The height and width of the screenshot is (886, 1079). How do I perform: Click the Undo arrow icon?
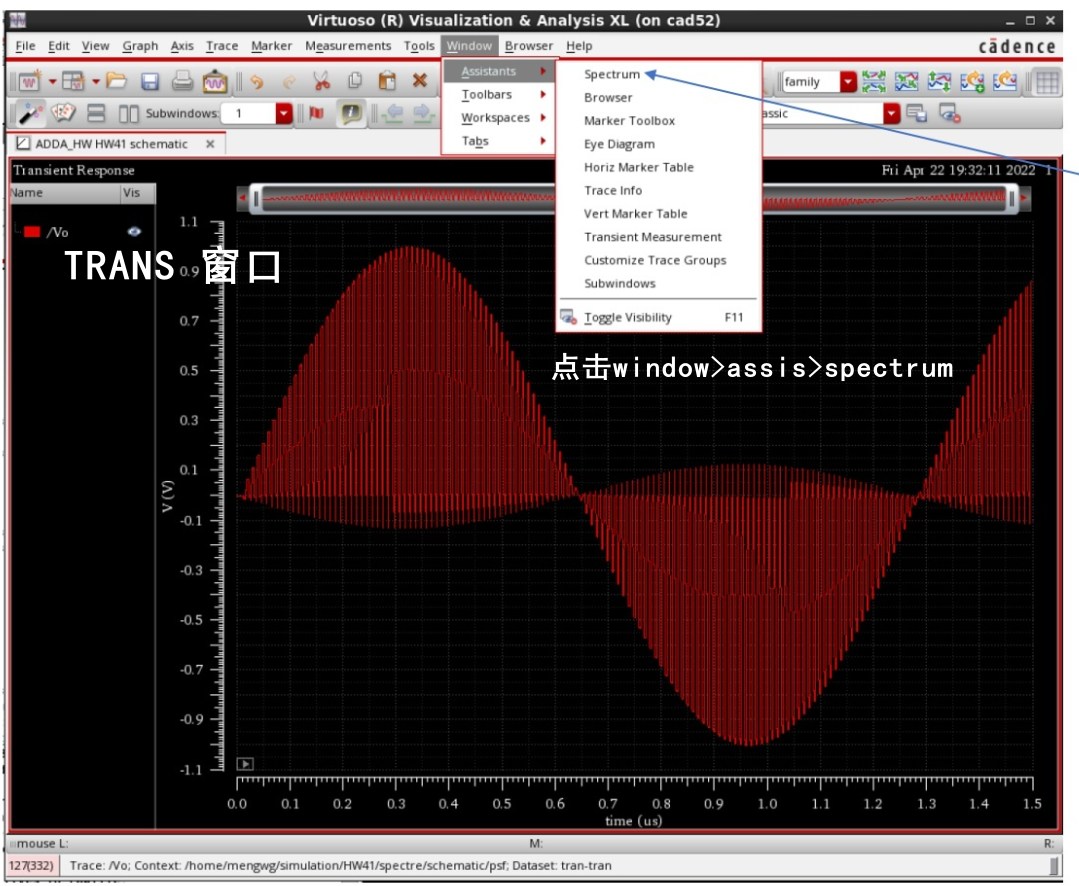coord(257,81)
